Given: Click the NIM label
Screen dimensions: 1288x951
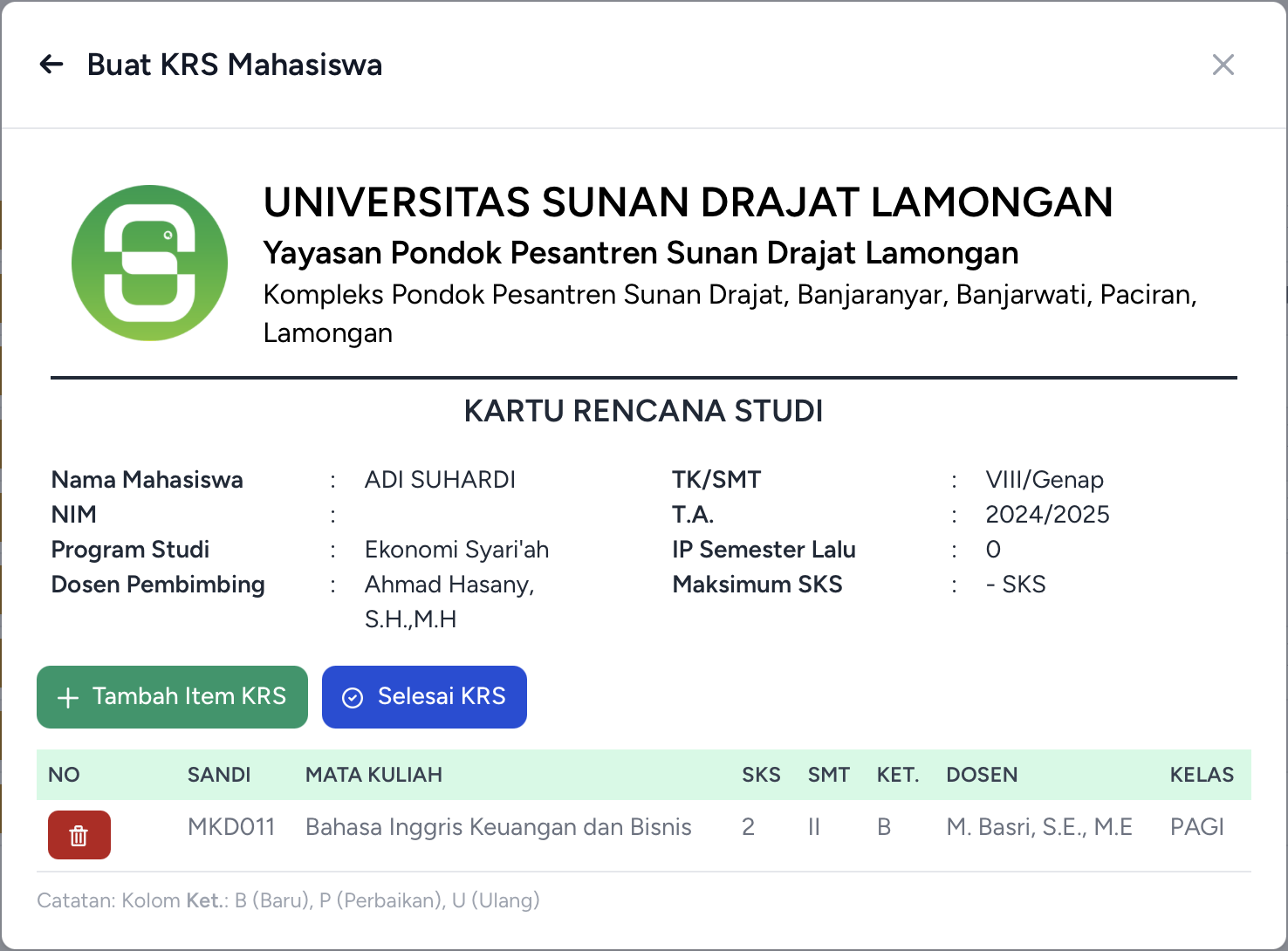Looking at the screenshot, I should click(74, 515).
